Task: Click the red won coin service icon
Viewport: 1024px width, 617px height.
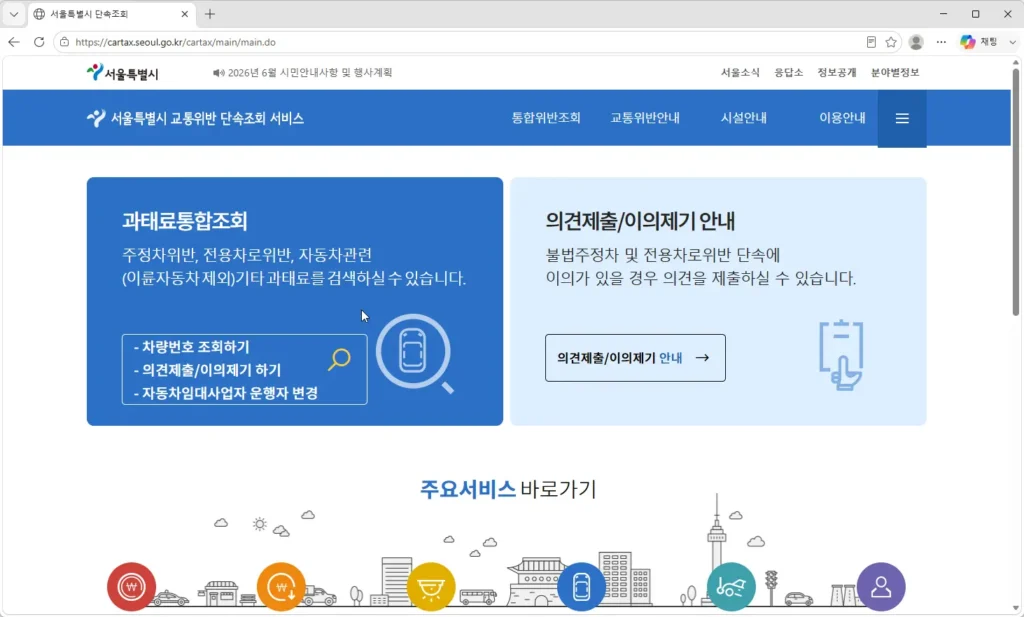Action: pyautogui.click(x=131, y=586)
